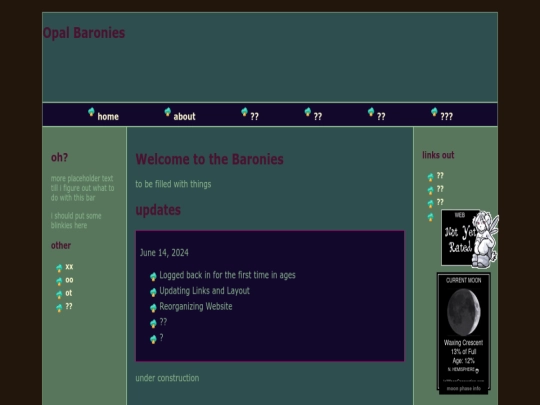Open the ot link under other

point(69,293)
